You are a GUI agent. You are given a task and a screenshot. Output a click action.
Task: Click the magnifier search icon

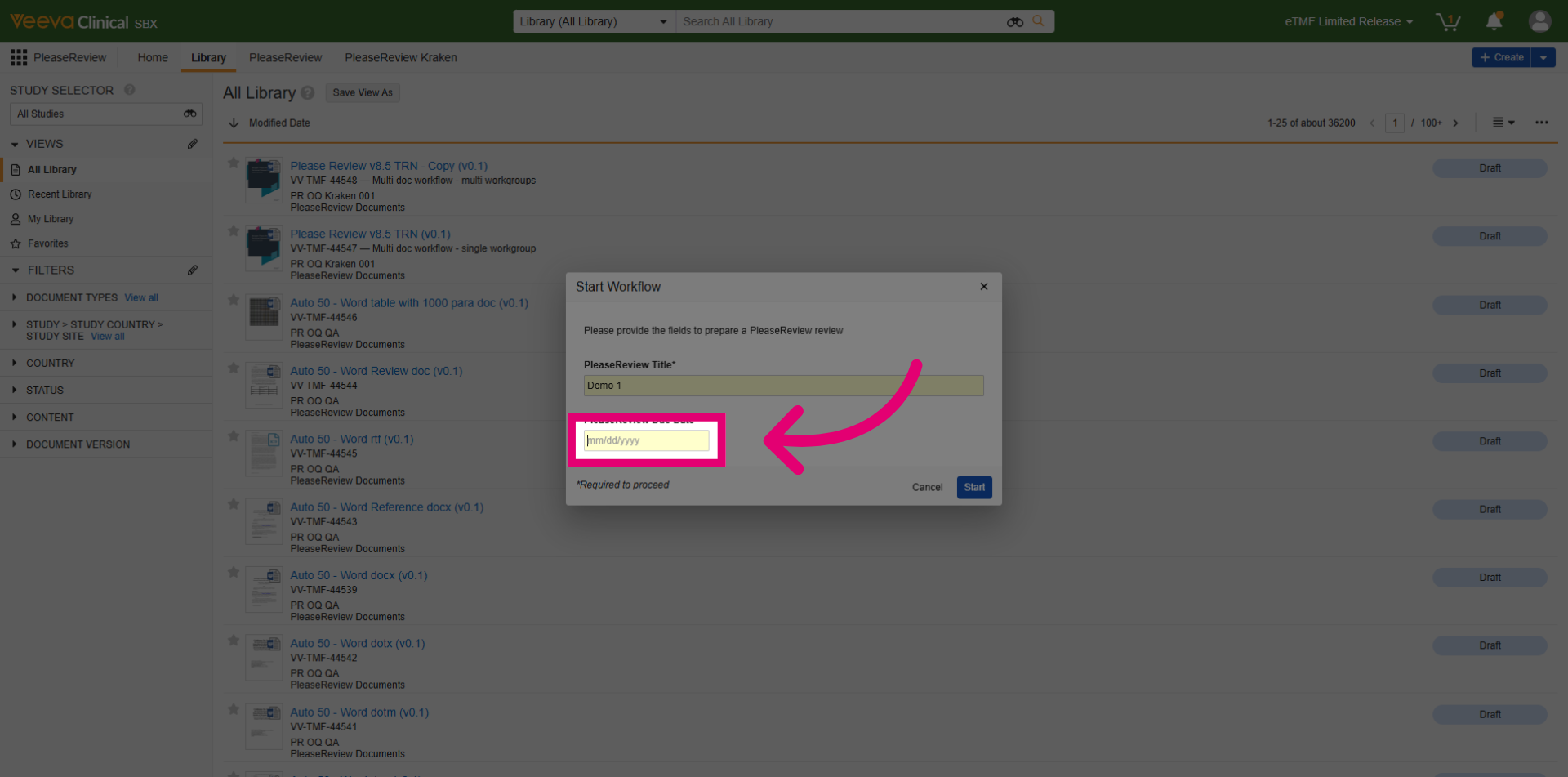click(1038, 21)
